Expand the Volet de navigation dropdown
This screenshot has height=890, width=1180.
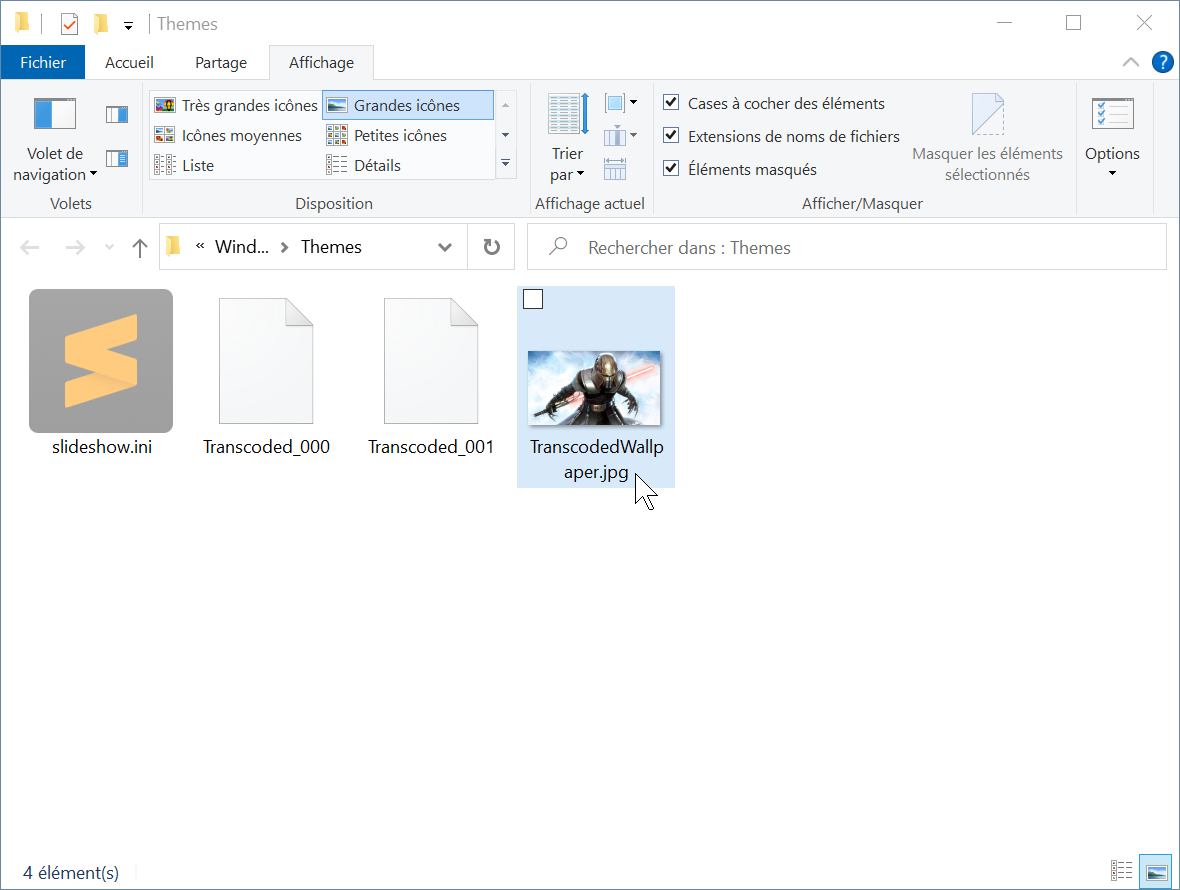[55, 164]
